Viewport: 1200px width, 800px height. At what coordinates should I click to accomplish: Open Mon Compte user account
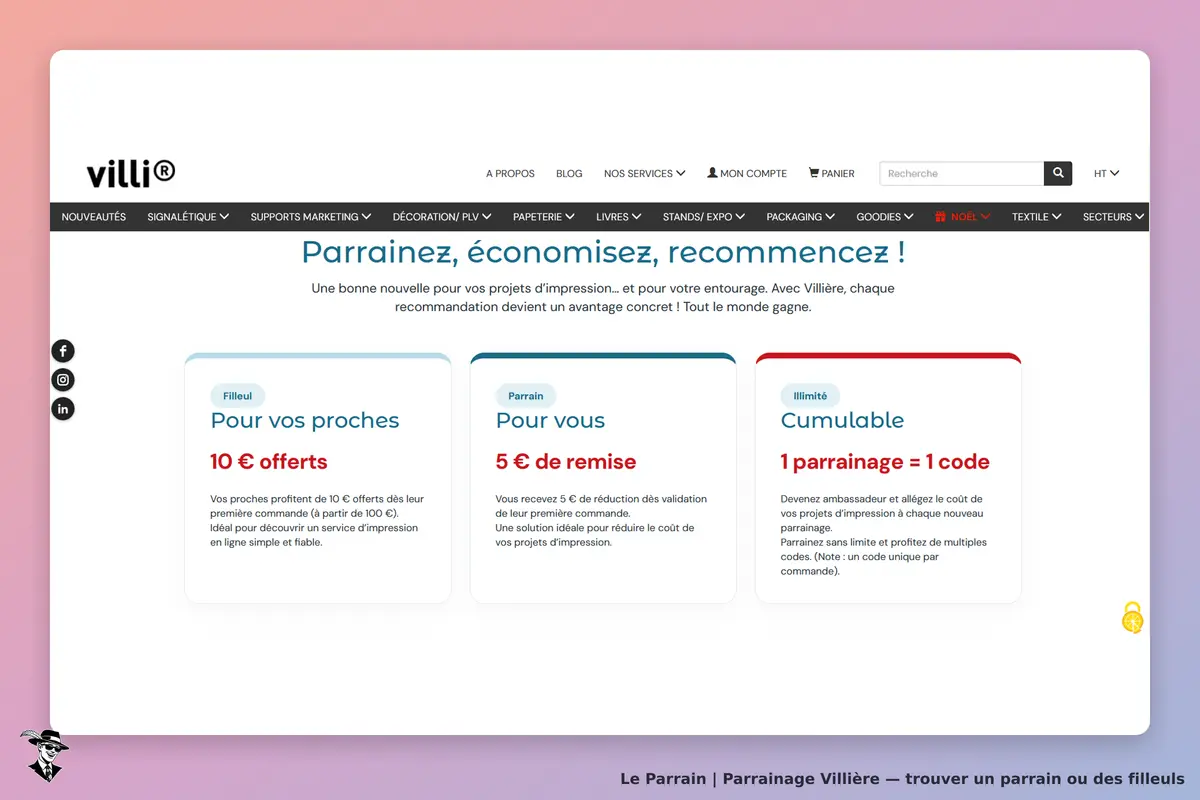(x=747, y=173)
